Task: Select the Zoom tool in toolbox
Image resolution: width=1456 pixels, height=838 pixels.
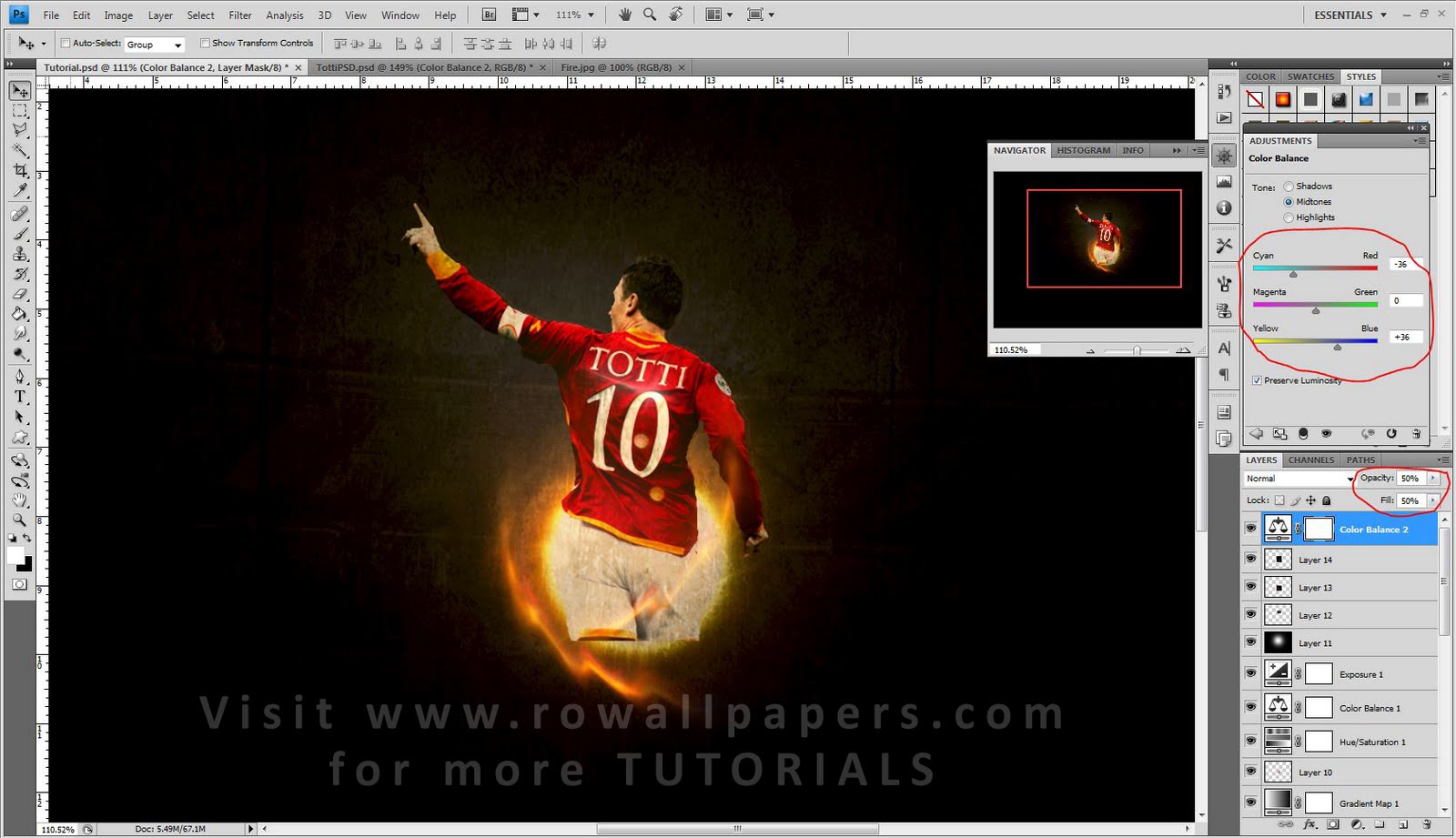Action: tap(20, 520)
